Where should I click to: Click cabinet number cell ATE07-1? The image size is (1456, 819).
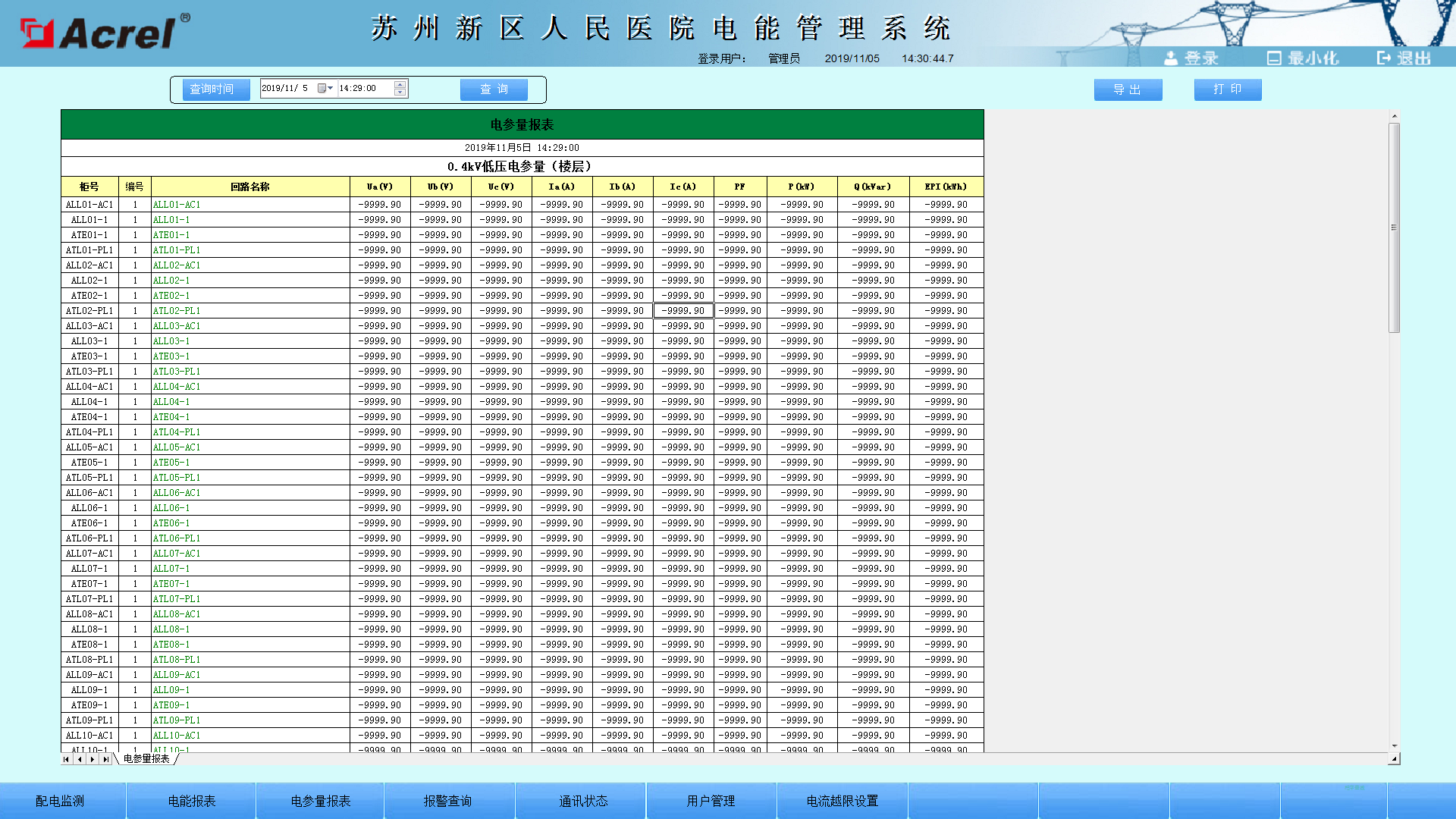tap(89, 584)
